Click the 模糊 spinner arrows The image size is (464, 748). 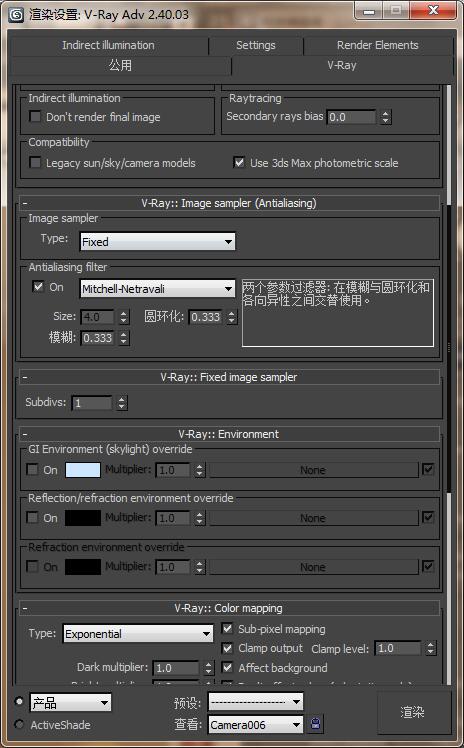(124, 338)
